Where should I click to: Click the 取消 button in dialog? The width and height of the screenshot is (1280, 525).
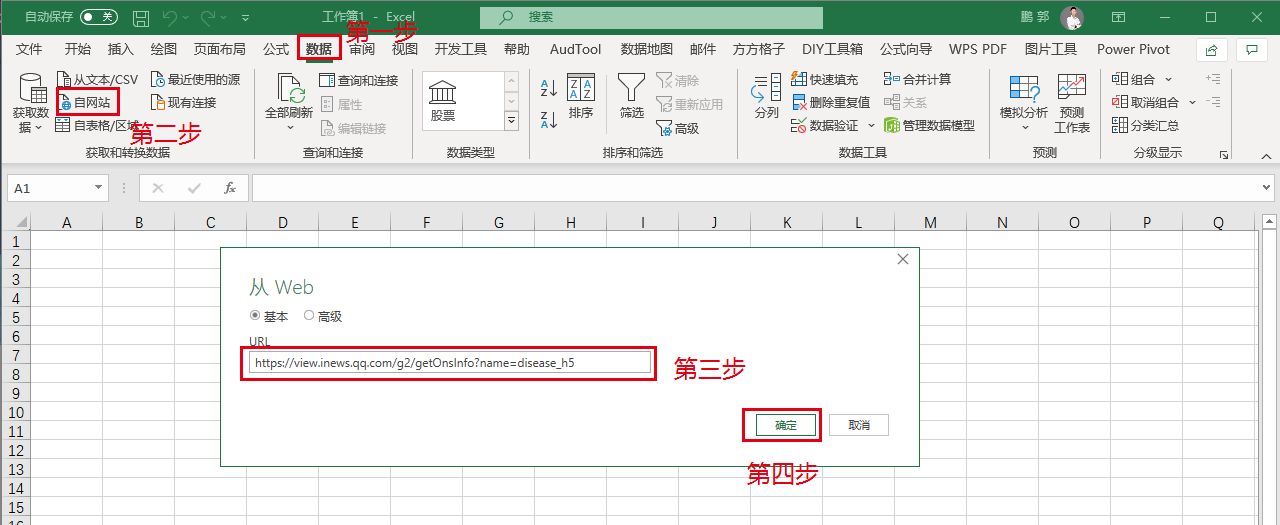click(x=859, y=425)
